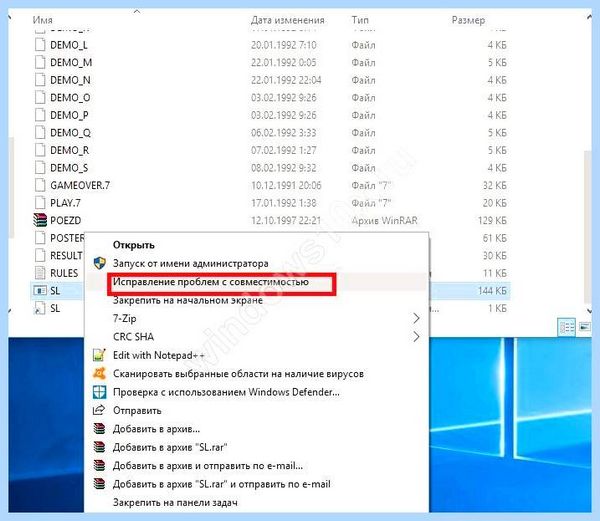This screenshot has height=521, width=600.
Task: Click scrollbar up arrow of file list
Action: tap(589, 17)
